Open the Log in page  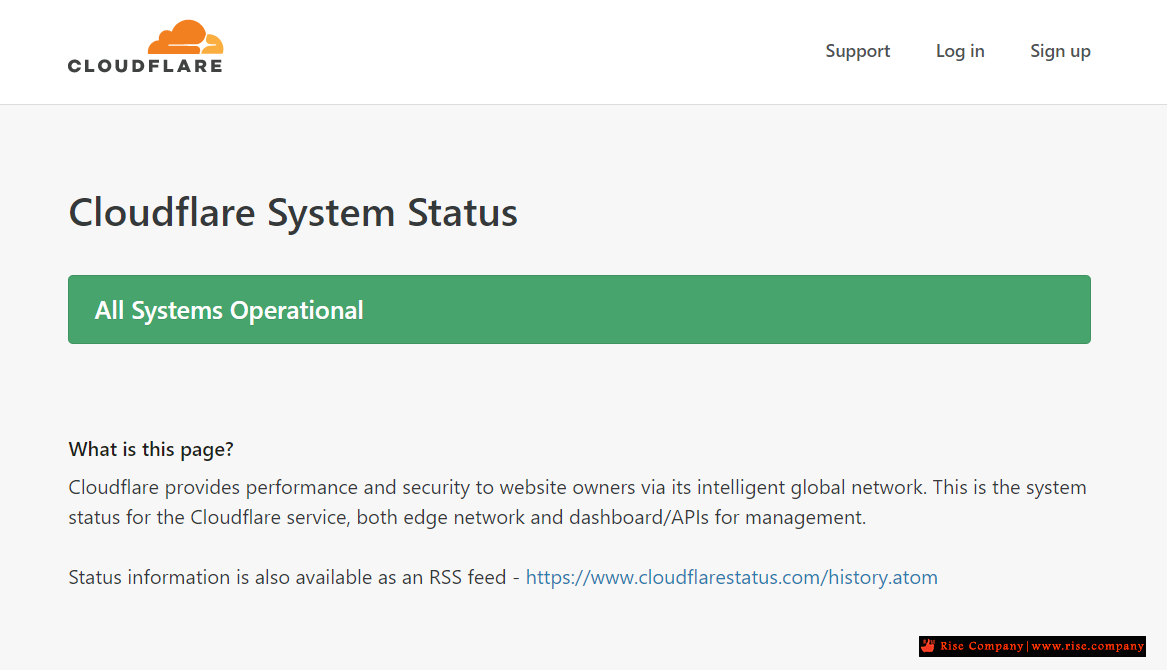click(x=960, y=51)
